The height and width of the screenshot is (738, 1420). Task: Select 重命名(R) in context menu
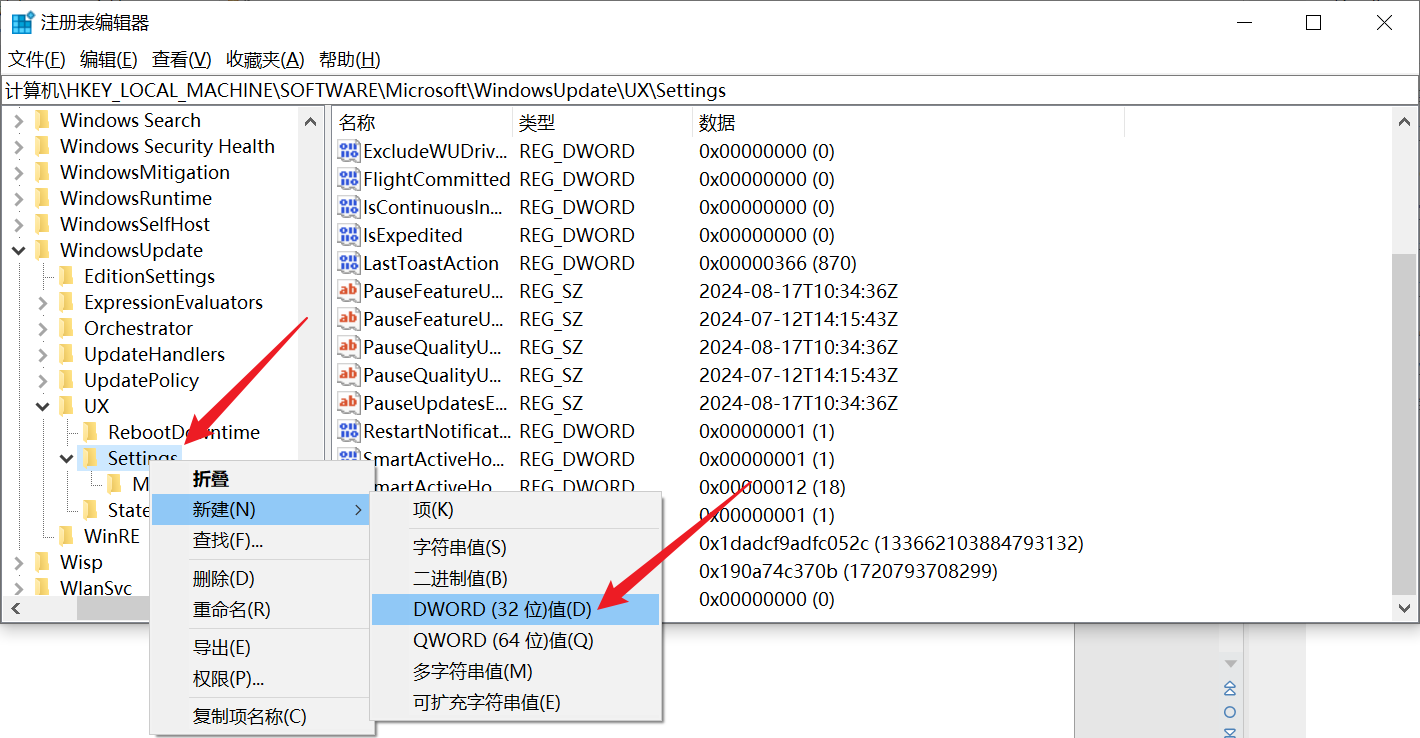[x=261, y=609]
